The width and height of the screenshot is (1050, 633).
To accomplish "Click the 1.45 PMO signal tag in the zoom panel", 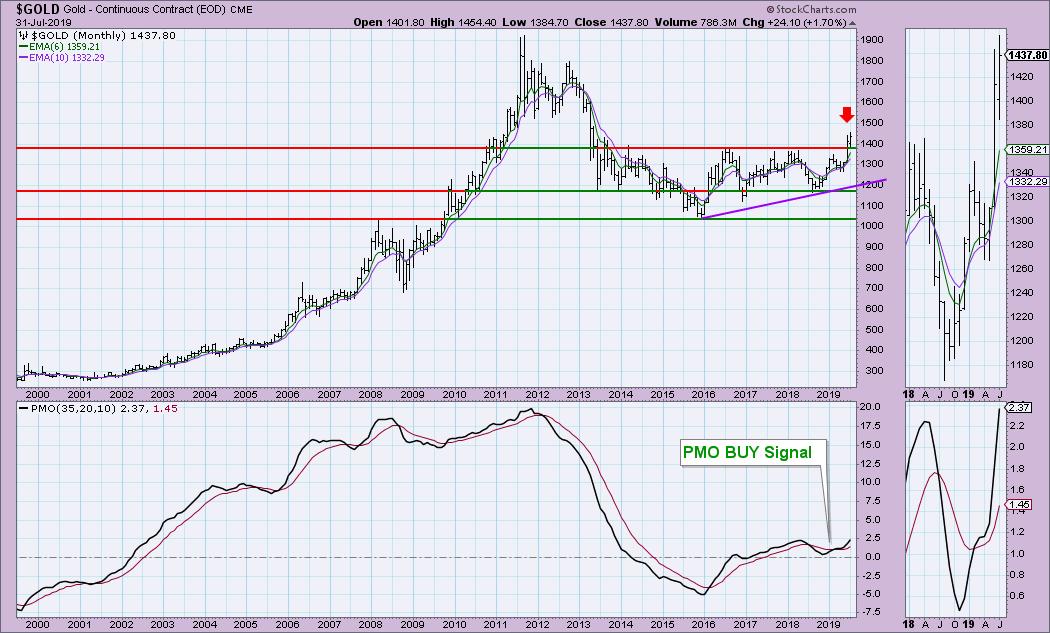I will (1019, 504).
